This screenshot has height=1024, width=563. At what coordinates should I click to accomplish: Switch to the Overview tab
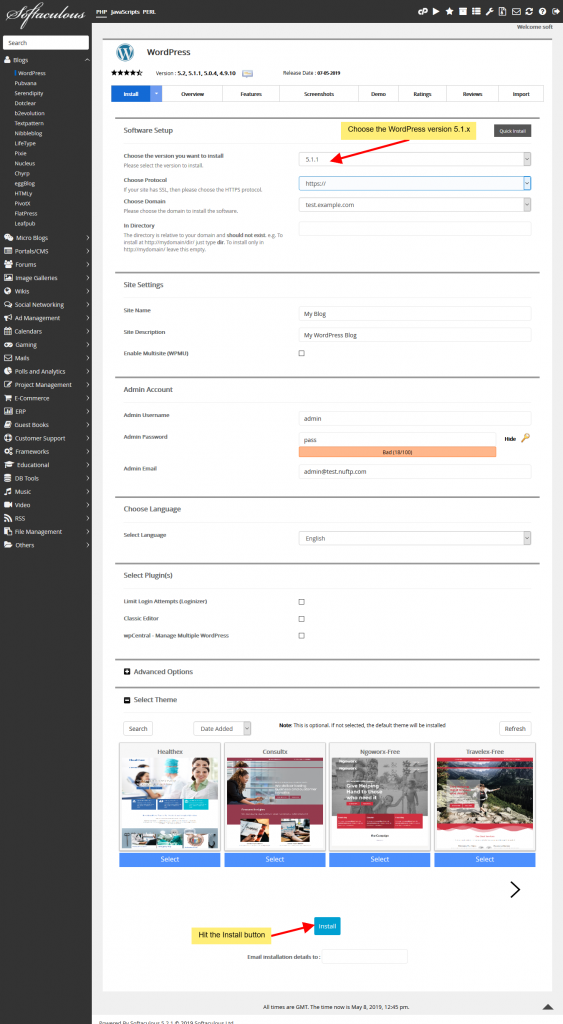pyautogui.click(x=193, y=94)
